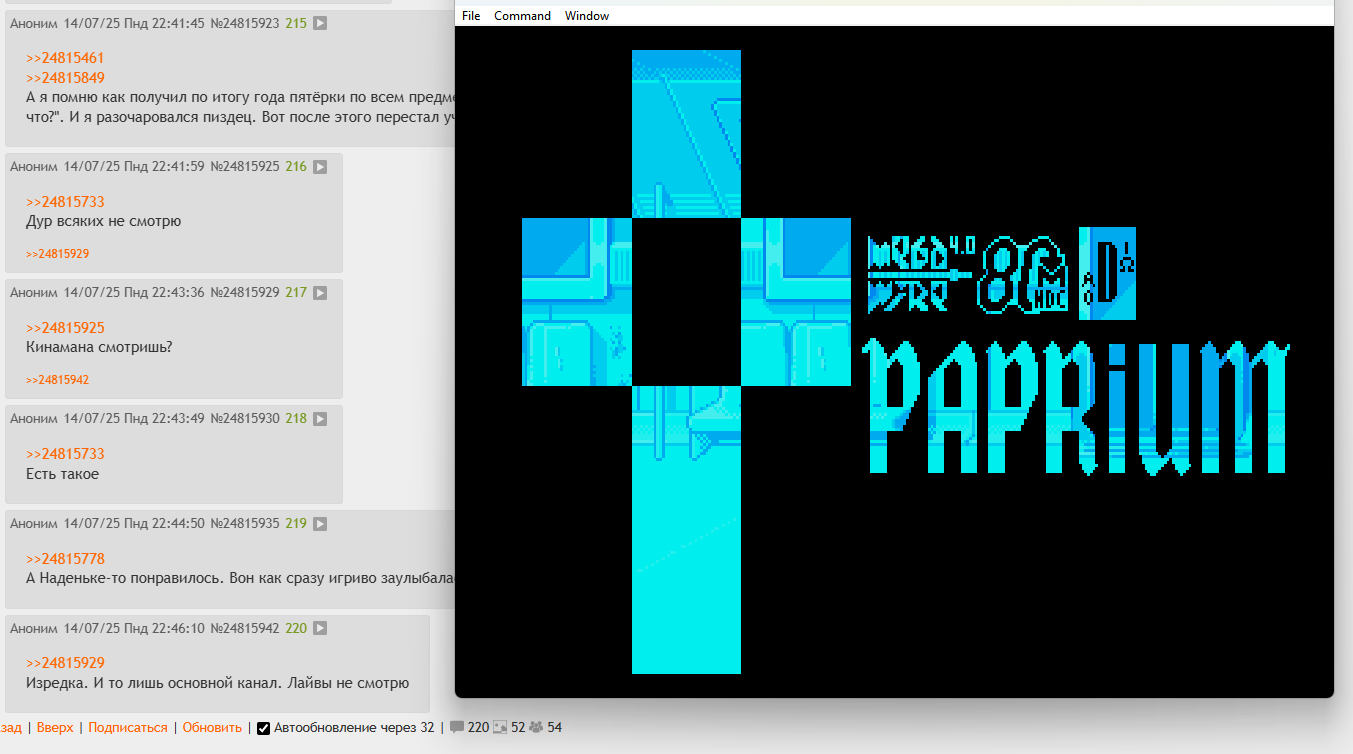1353x754 pixels.
Task: Click the text starting 'Изредка. И то лишь'
Action: click(217, 684)
